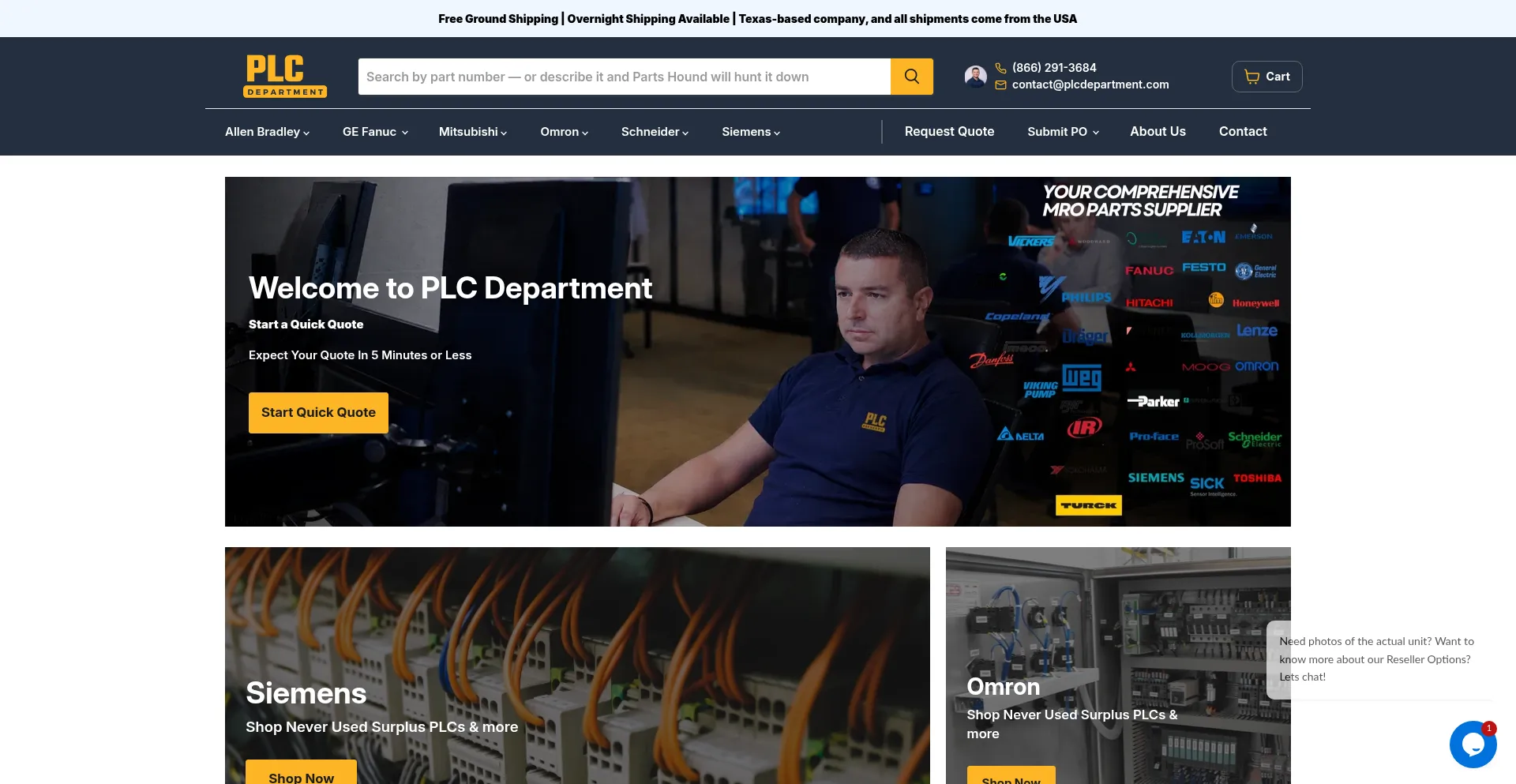Click the "Free Ground Shipping" announcement text

coord(498,19)
